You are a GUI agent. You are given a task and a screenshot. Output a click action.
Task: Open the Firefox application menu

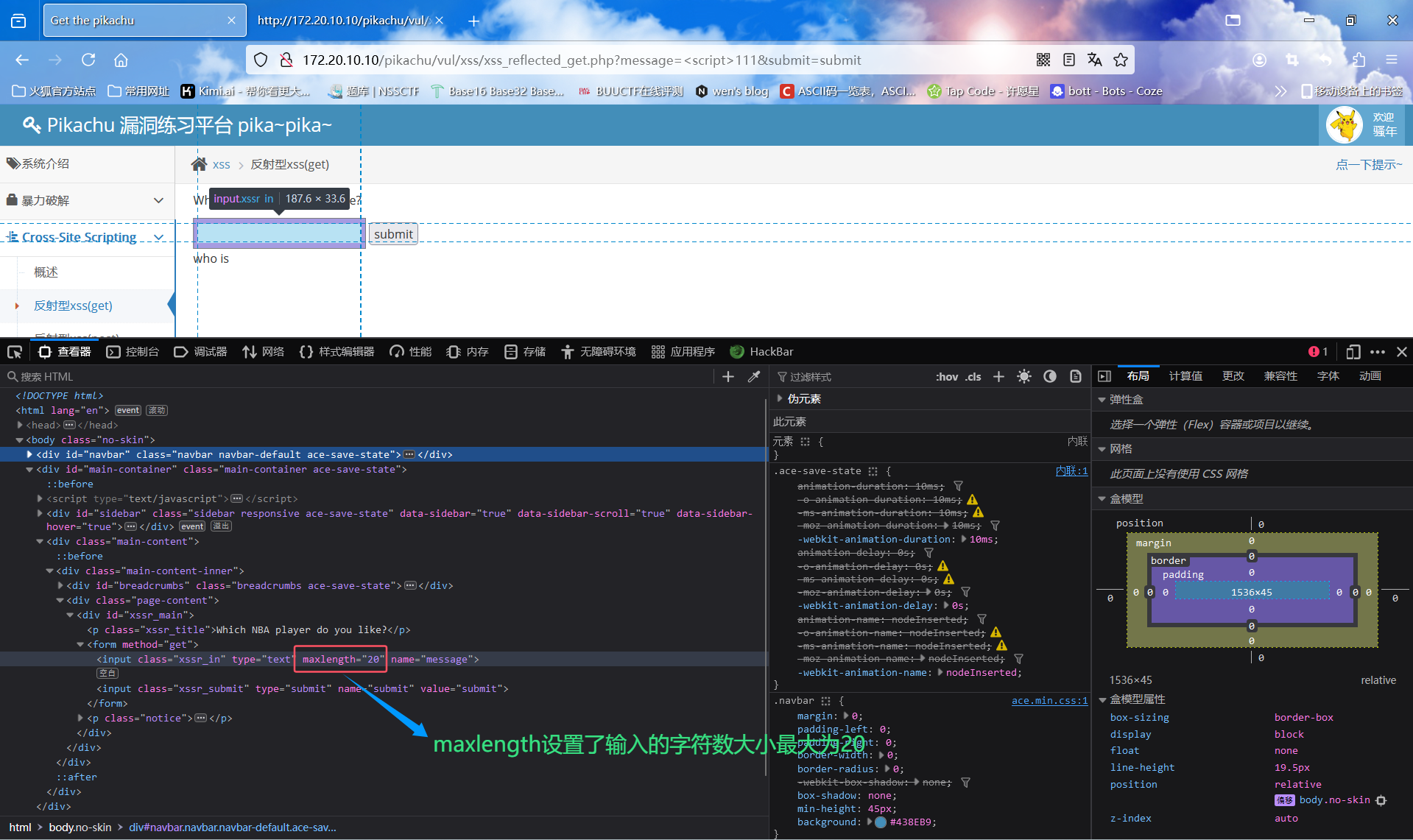click(1392, 60)
